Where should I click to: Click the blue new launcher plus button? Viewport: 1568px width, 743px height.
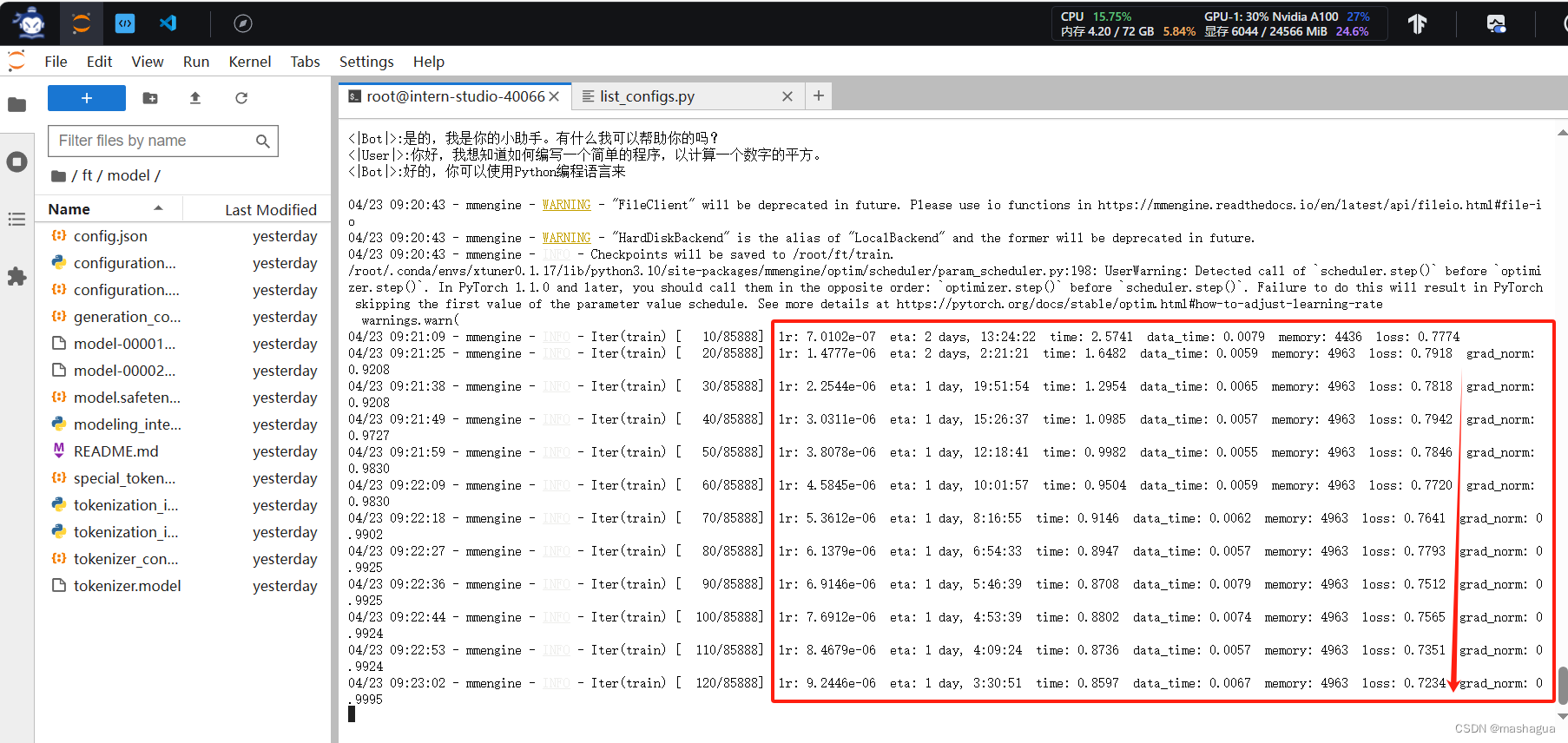pos(87,98)
